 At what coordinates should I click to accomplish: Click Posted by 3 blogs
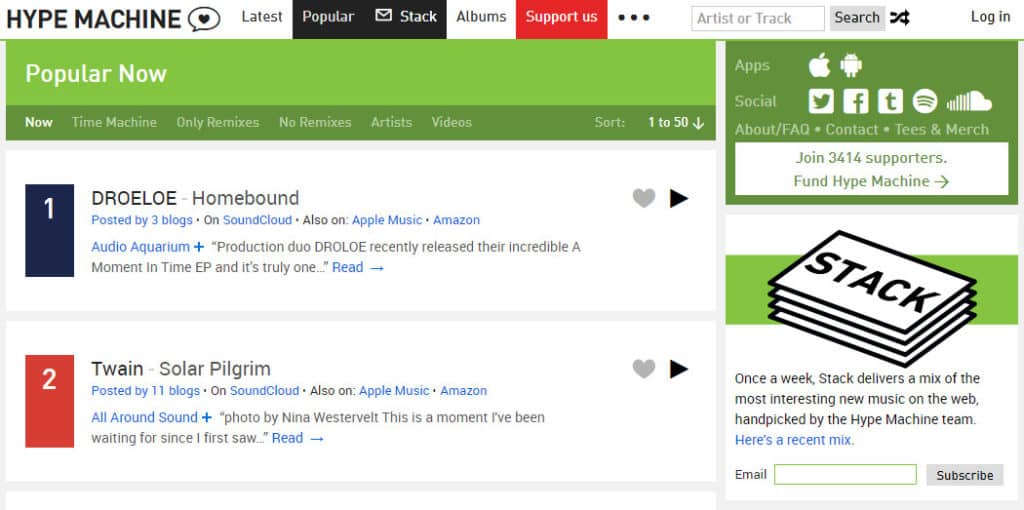pos(142,220)
